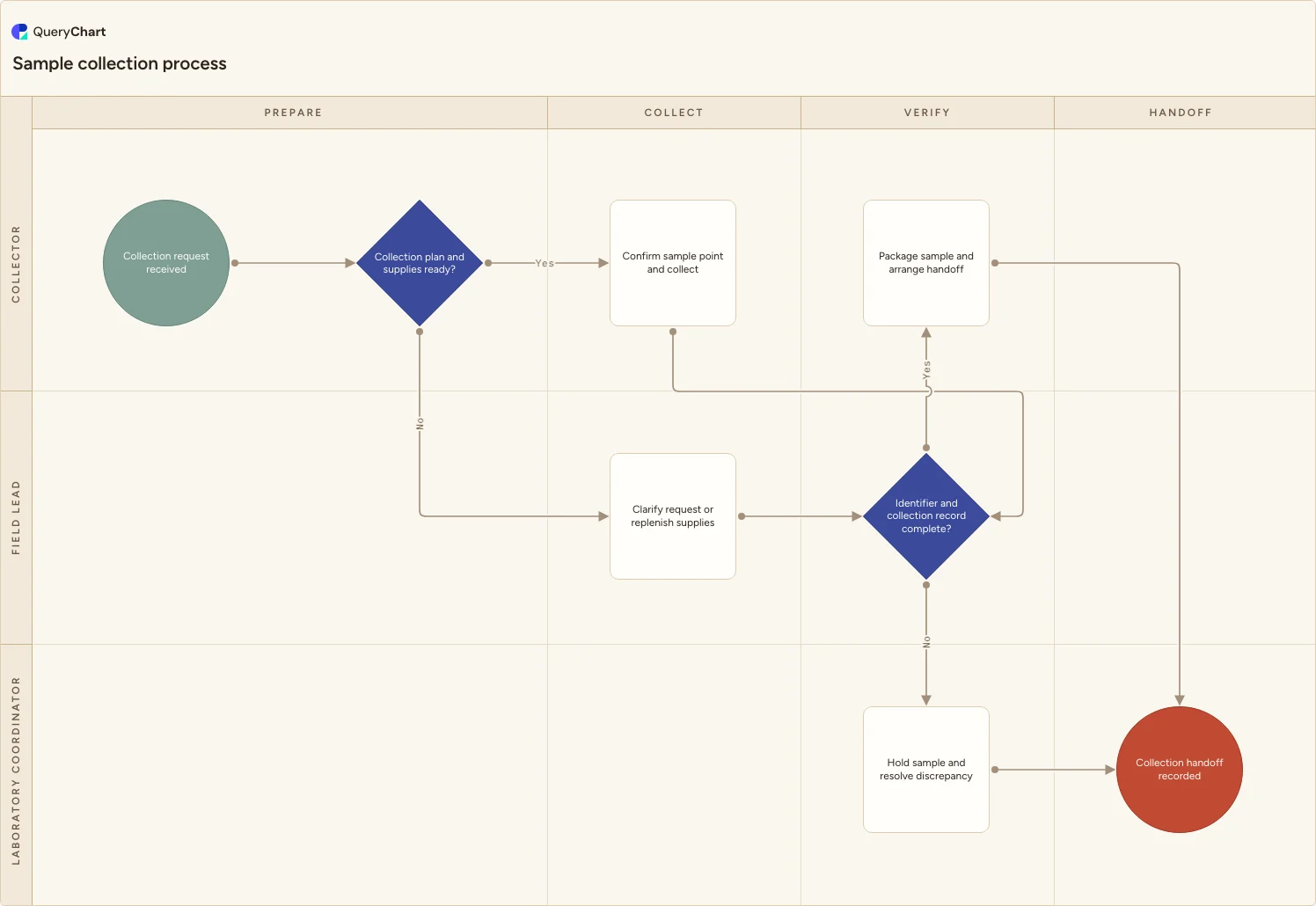The height and width of the screenshot is (906, 1316).
Task: Click the 'No' label below record-complete diamond
Action: 926,642
